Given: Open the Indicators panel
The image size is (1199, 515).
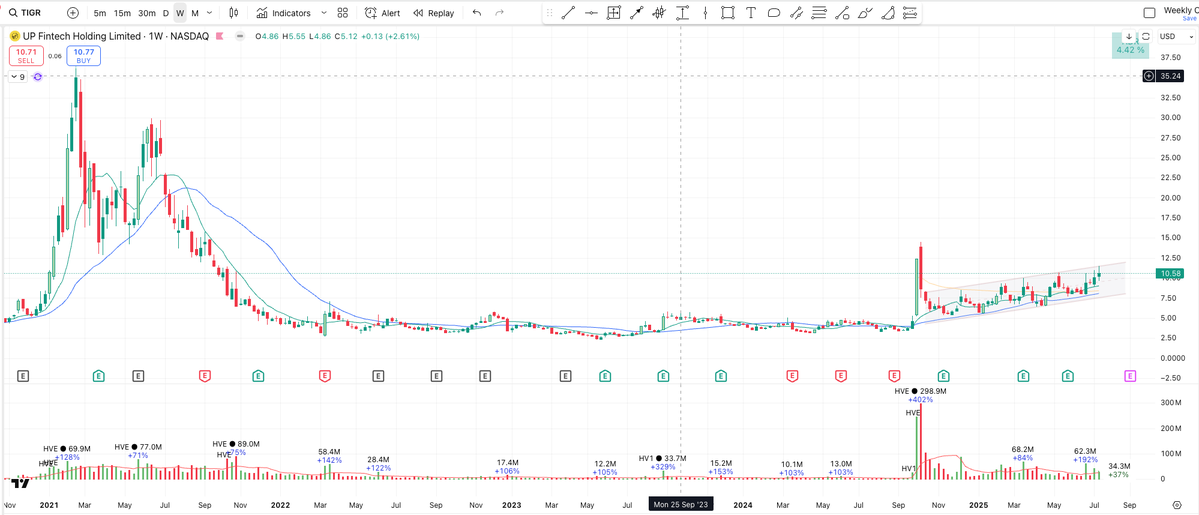Looking at the screenshot, I should coord(284,13).
